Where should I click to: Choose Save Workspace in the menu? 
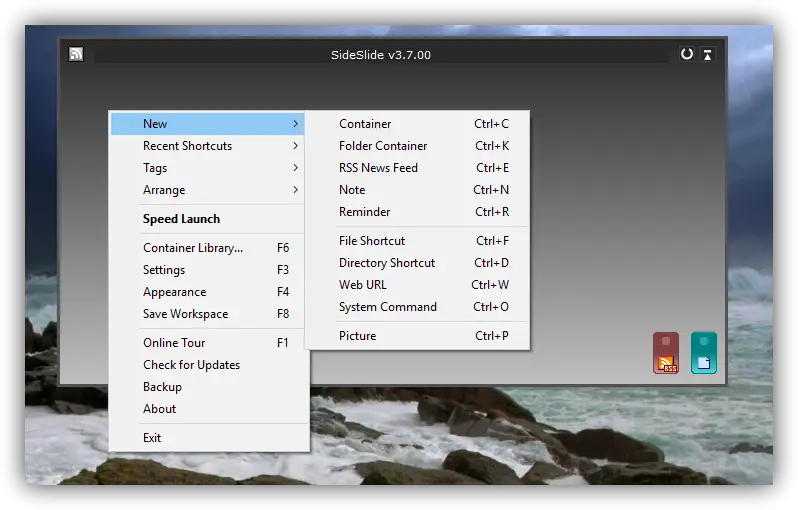click(x=208, y=314)
